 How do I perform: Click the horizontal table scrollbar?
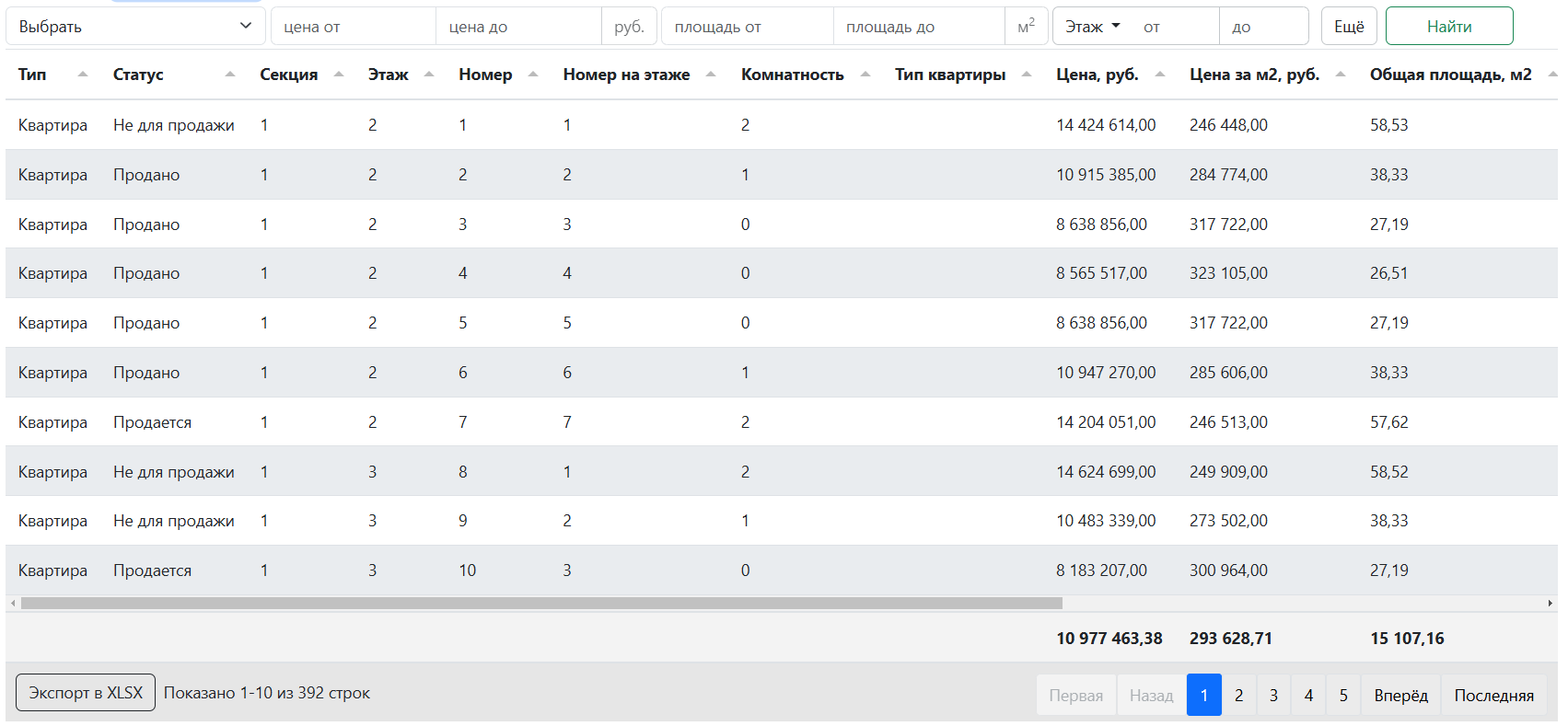[x=541, y=604]
